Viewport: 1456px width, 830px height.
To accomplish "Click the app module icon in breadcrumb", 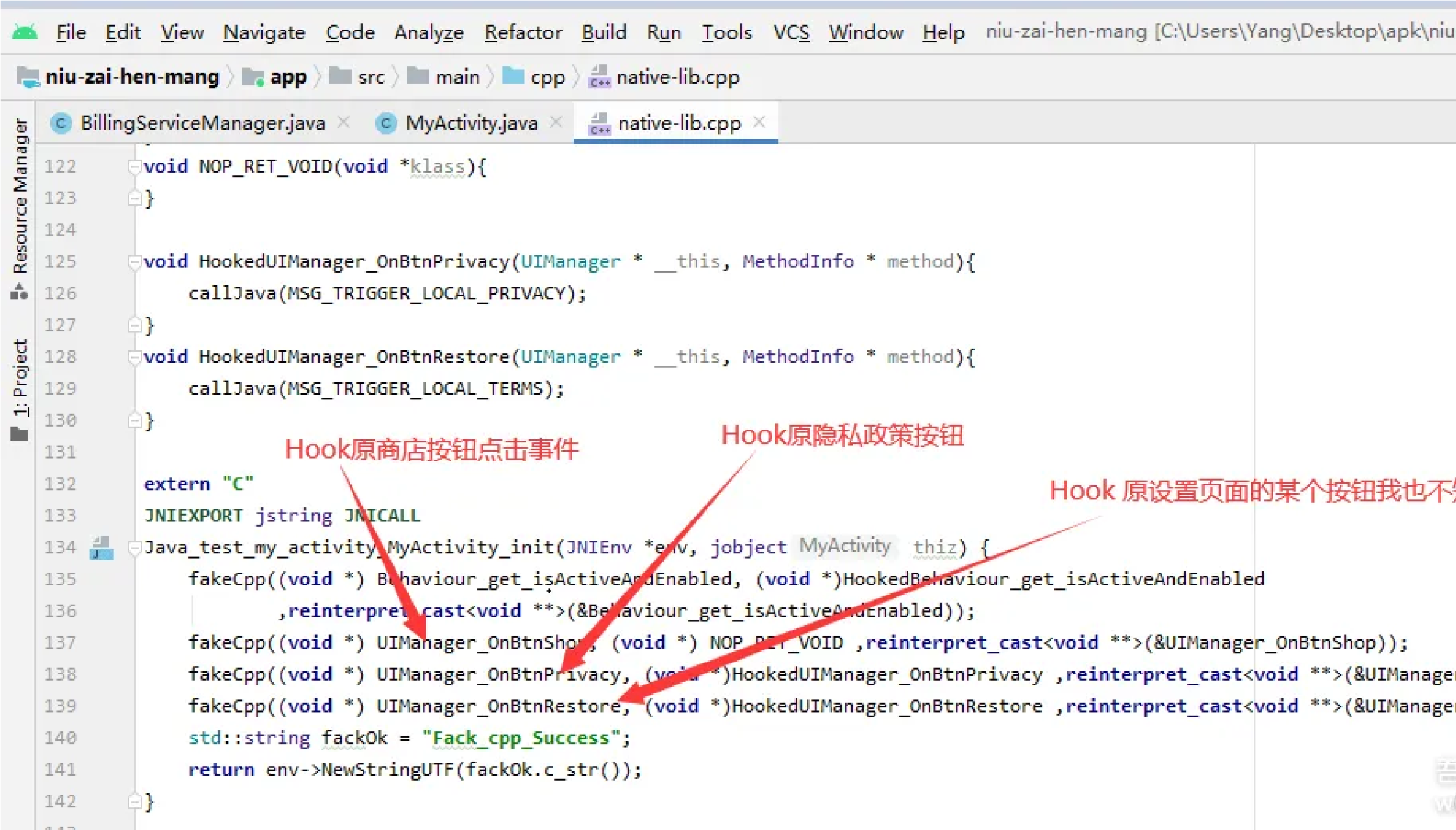I will (x=253, y=77).
